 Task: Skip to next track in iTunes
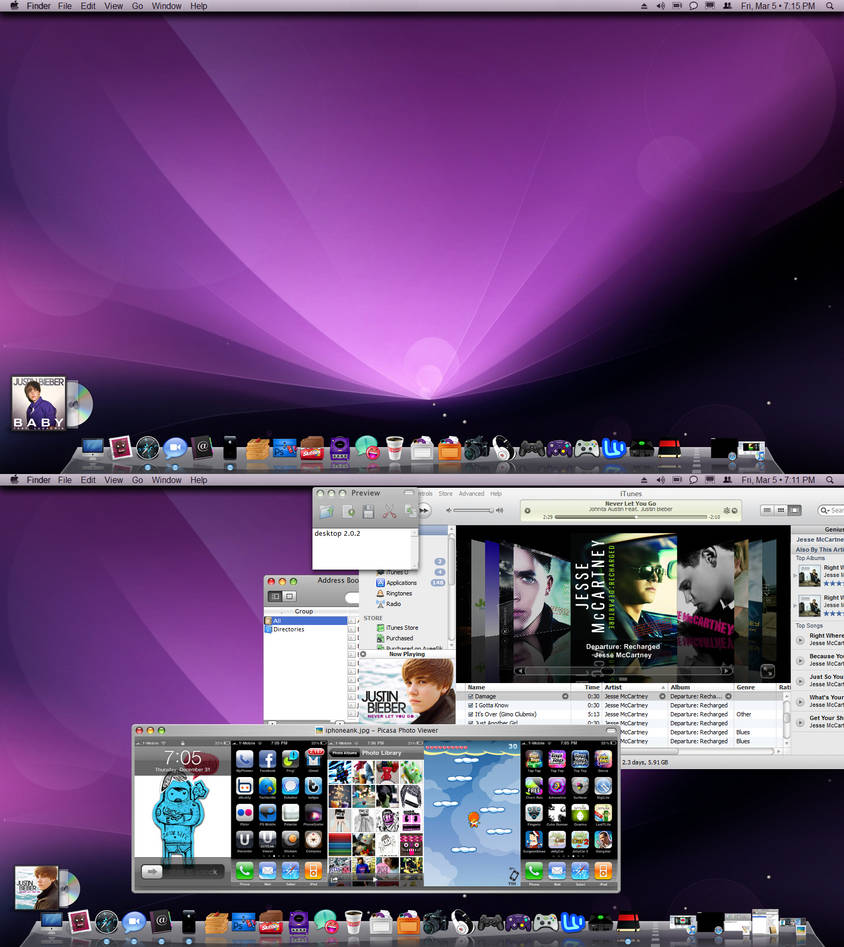[425, 510]
